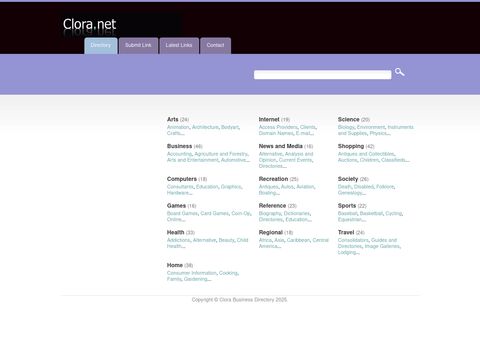
Task: Open the Bodyart subcategory link
Action: point(230,127)
